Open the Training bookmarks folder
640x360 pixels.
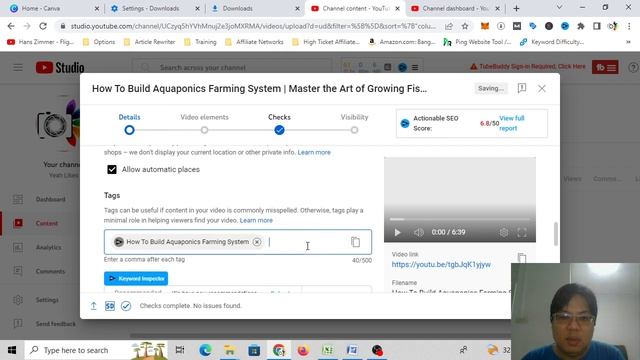tap(200, 42)
